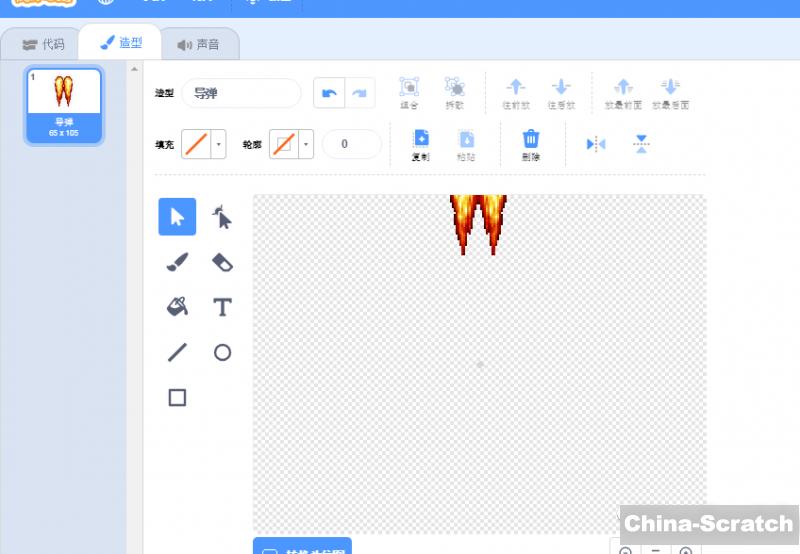Switch to the 代码 tab
800x554 pixels.
(43, 44)
